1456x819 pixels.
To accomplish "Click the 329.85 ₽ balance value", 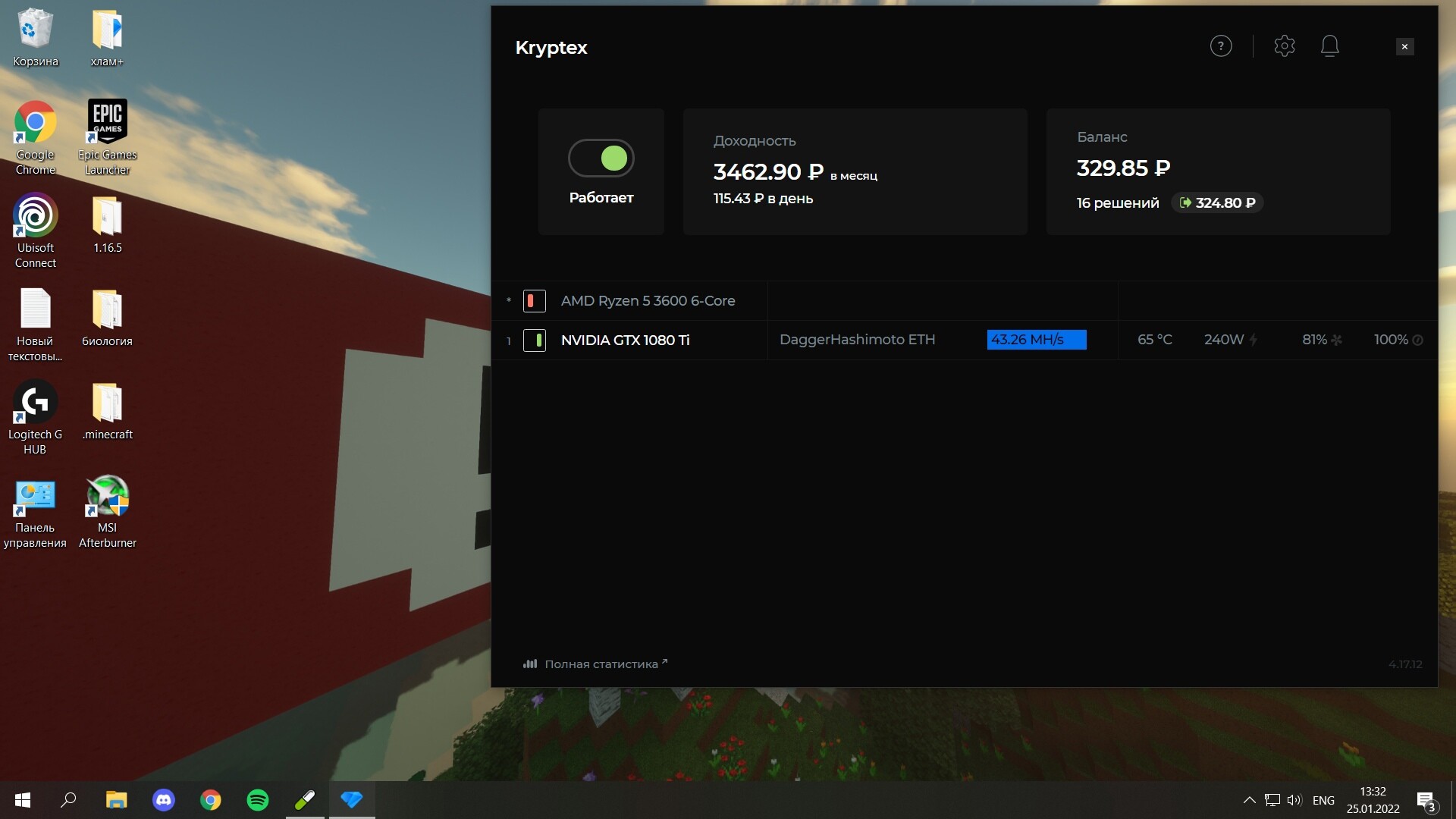I will (1124, 168).
